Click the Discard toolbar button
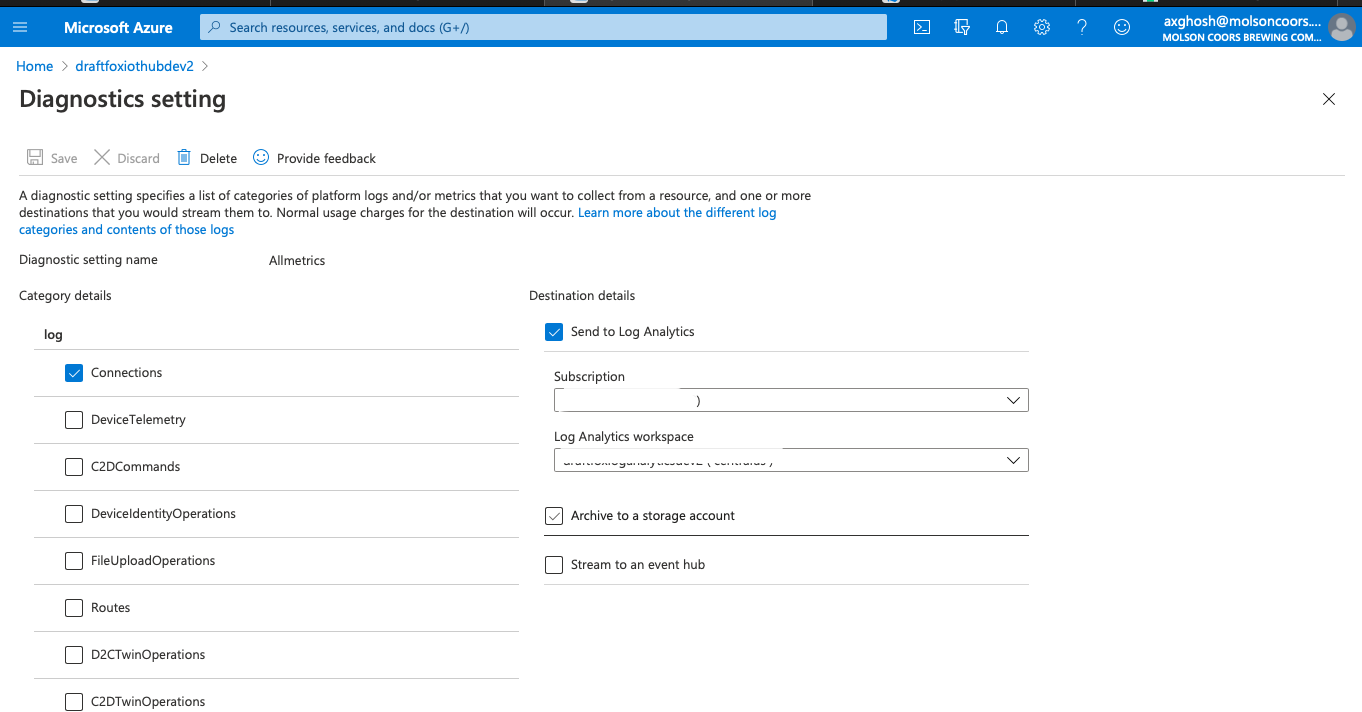Viewport: 1362px width, 712px height. tap(127, 158)
